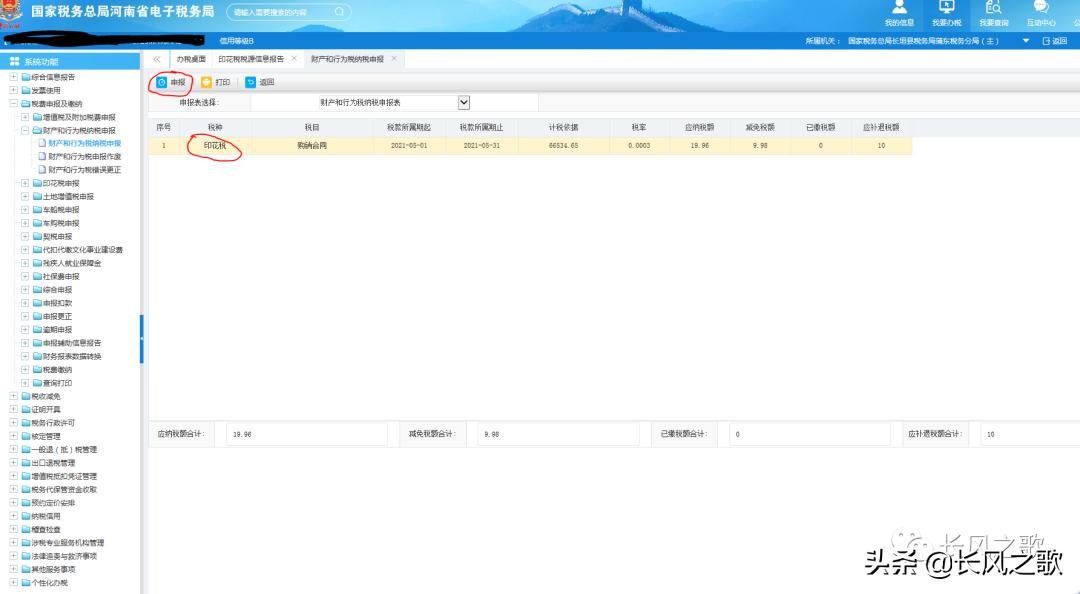Image resolution: width=1080 pixels, height=594 pixels.
Task: Click the search magnifier icon in header
Action: click(339, 12)
